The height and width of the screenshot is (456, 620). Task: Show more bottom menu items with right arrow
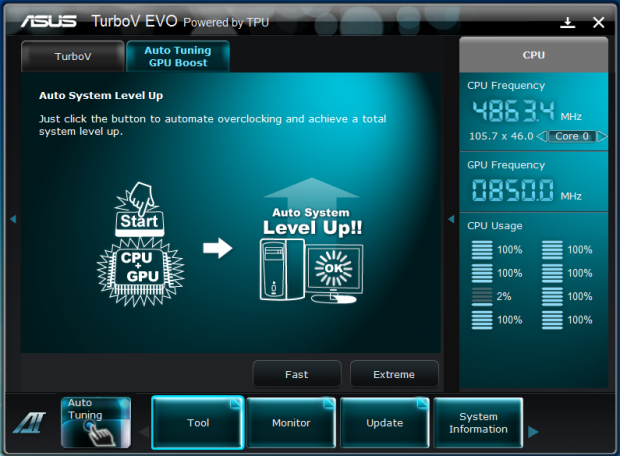(x=533, y=431)
